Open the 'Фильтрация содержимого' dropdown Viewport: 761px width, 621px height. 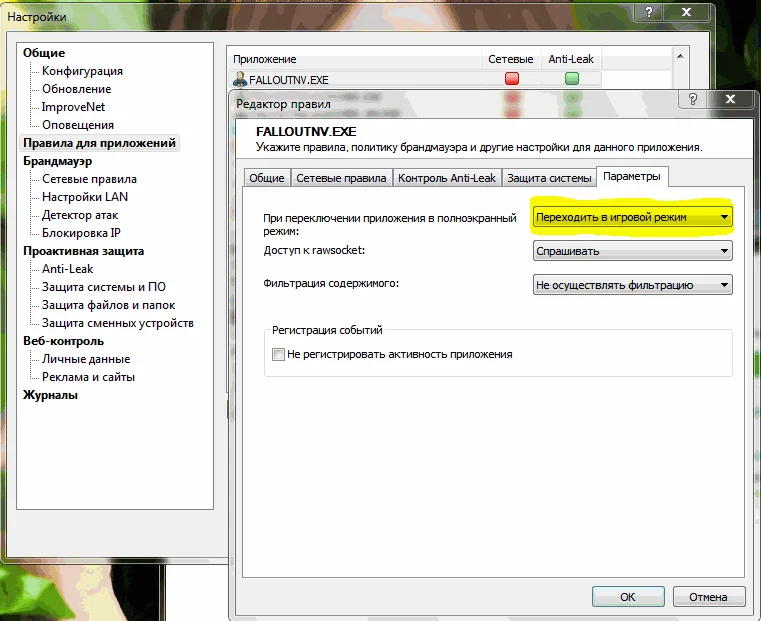[632, 285]
